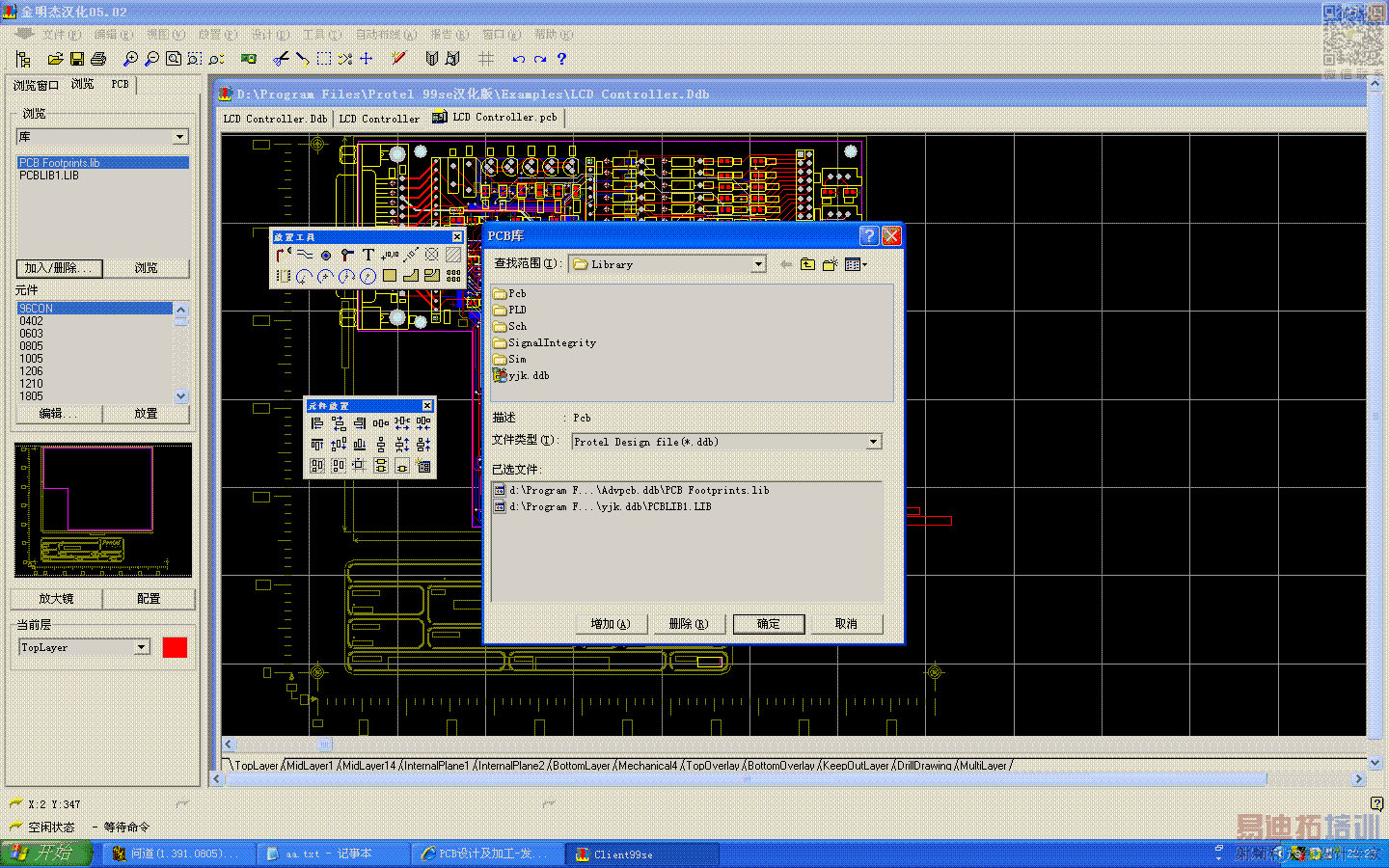Screen dimensions: 1389x868
Task: Select the yjk.ddb file in list
Action: (x=529, y=375)
